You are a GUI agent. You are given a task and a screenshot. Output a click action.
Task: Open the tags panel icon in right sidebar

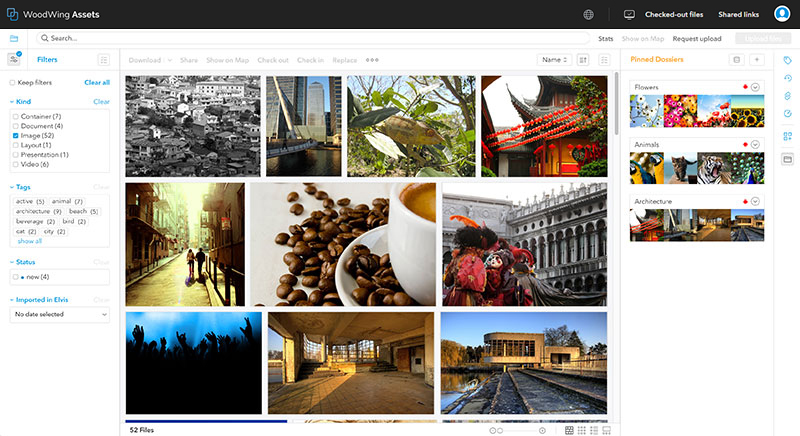click(787, 60)
